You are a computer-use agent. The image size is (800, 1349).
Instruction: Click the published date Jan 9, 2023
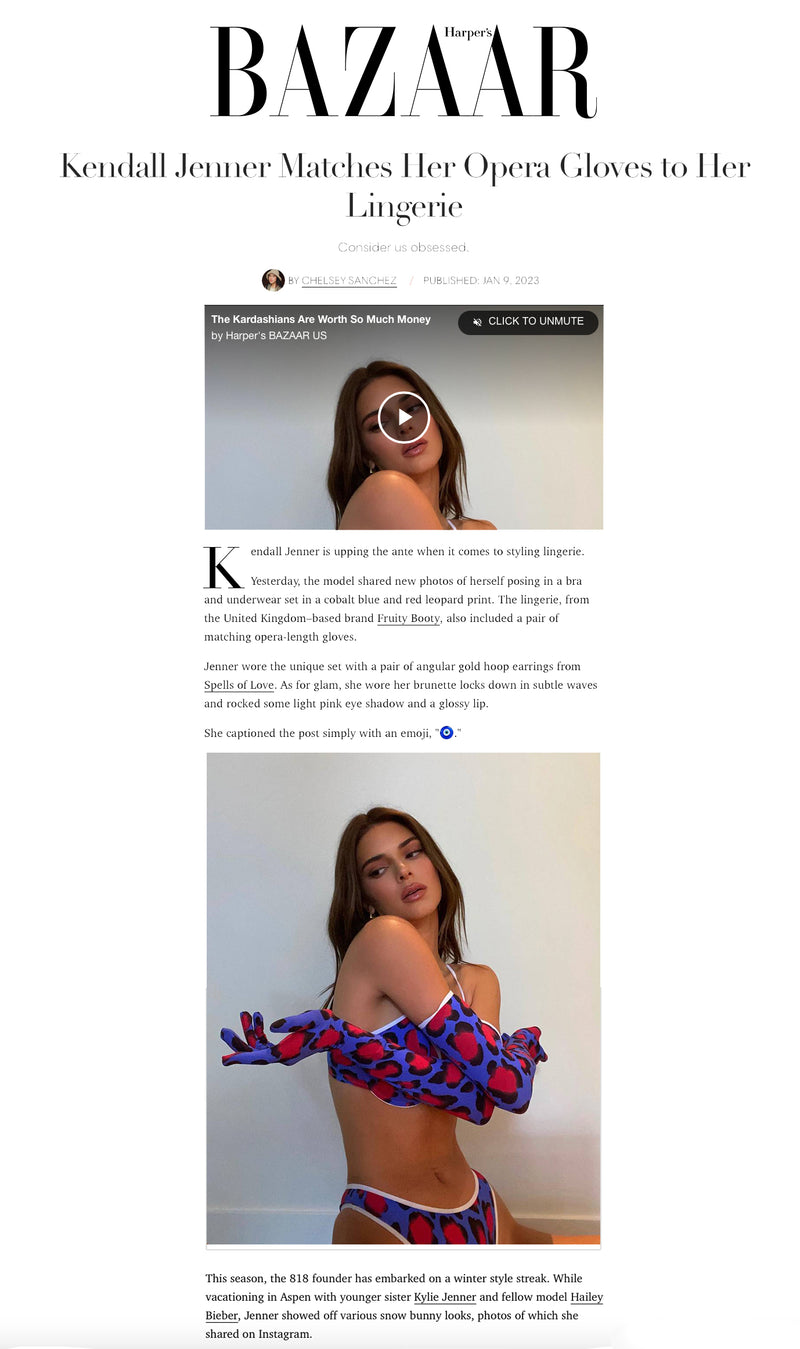481,280
